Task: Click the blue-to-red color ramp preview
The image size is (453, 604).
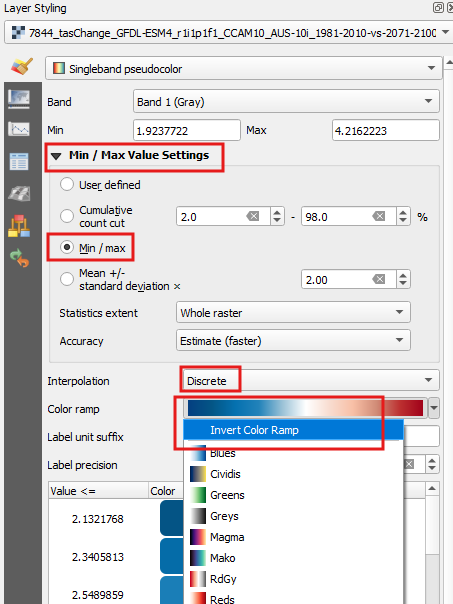Action: [x=305, y=408]
